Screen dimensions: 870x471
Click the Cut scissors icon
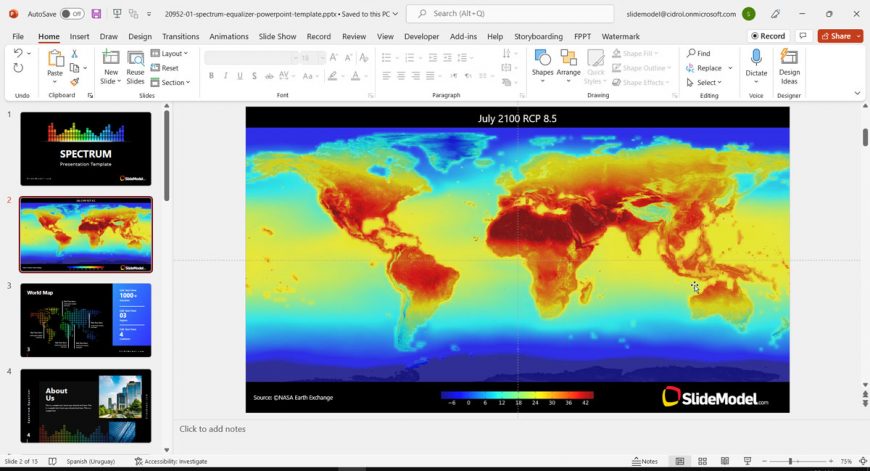click(74, 54)
